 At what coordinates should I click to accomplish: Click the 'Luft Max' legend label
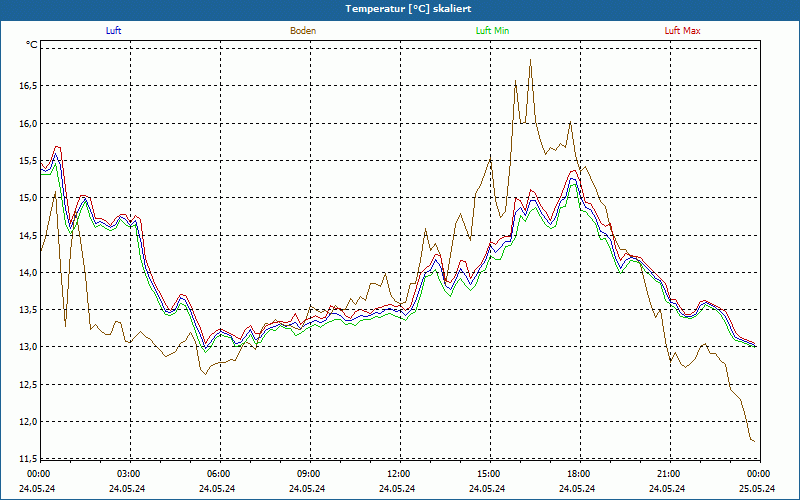click(682, 31)
